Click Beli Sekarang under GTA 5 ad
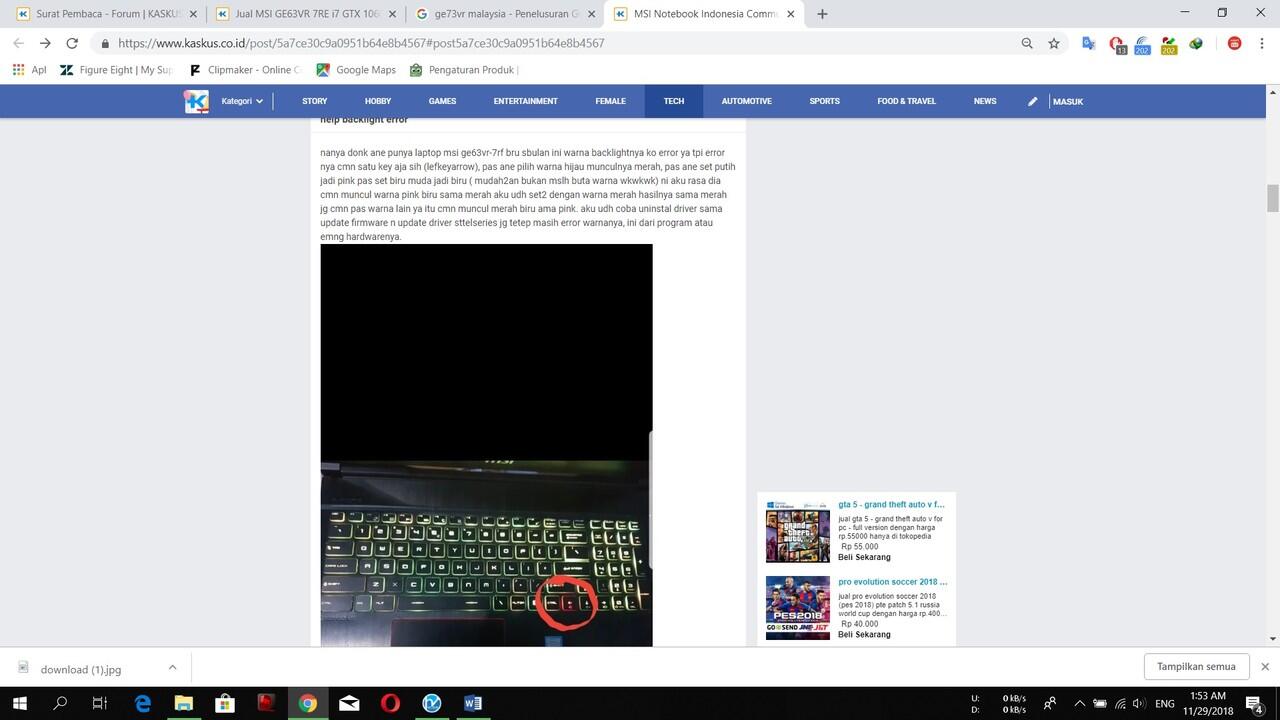1280x720 pixels. pos(864,557)
